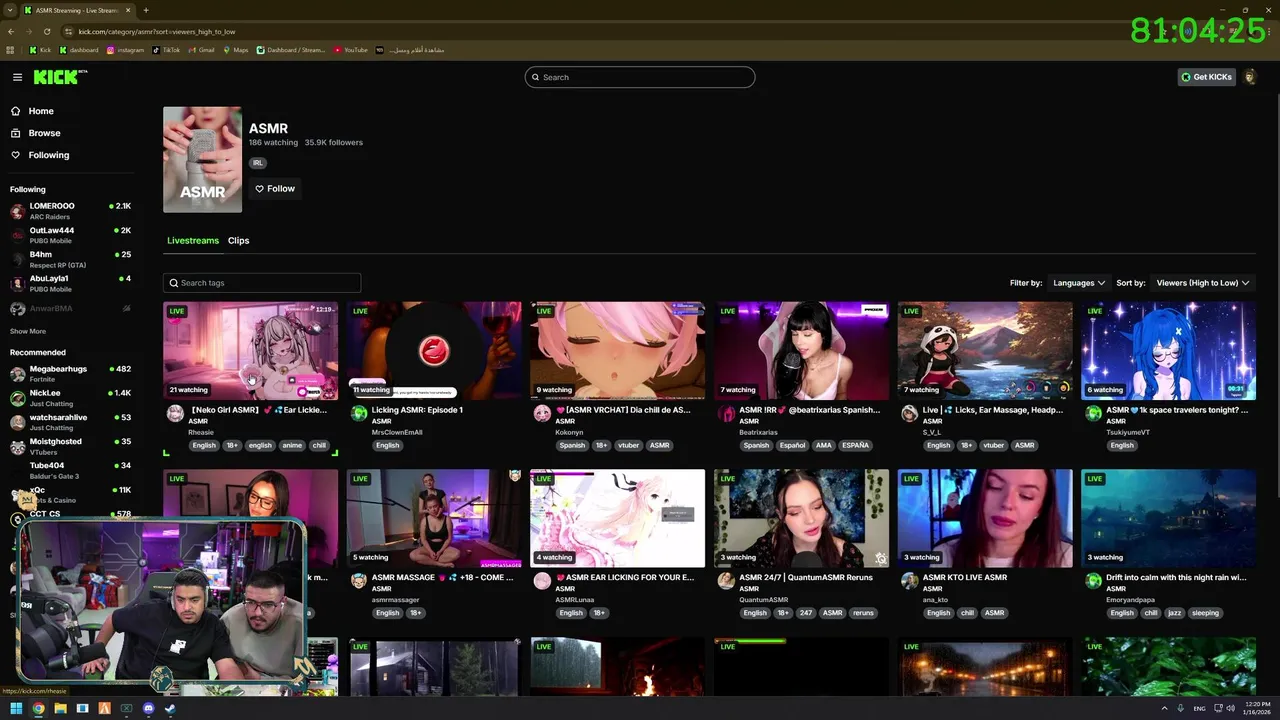
Task: Open the hamburger sidebar menu
Action: (17, 77)
